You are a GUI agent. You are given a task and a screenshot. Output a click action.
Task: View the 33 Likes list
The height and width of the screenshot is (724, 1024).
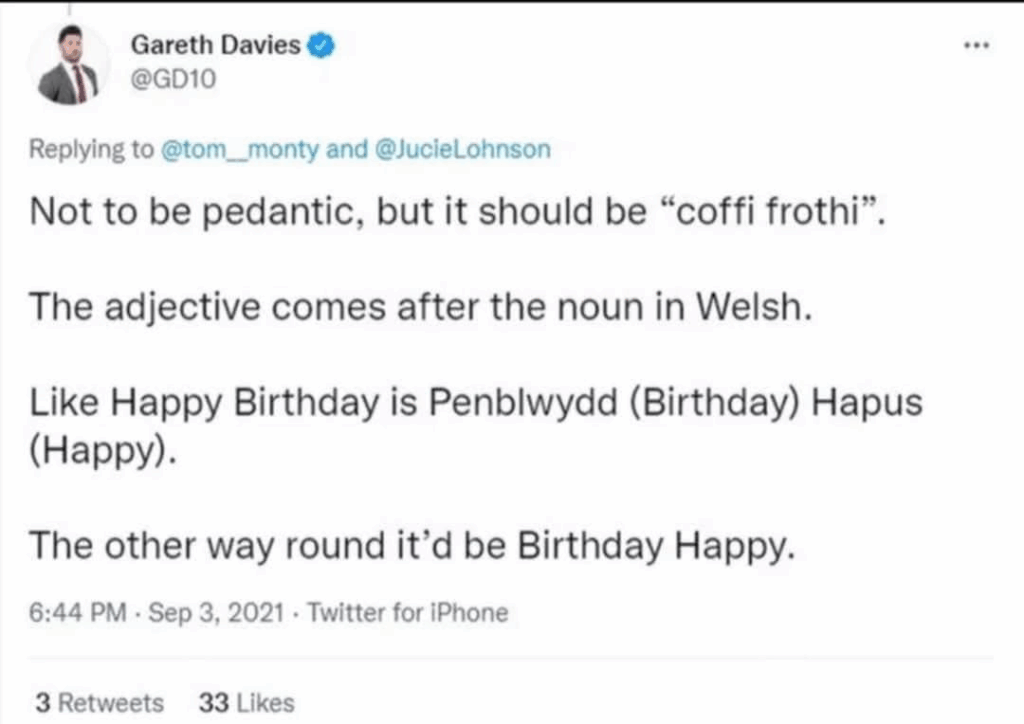pyautogui.click(x=247, y=703)
